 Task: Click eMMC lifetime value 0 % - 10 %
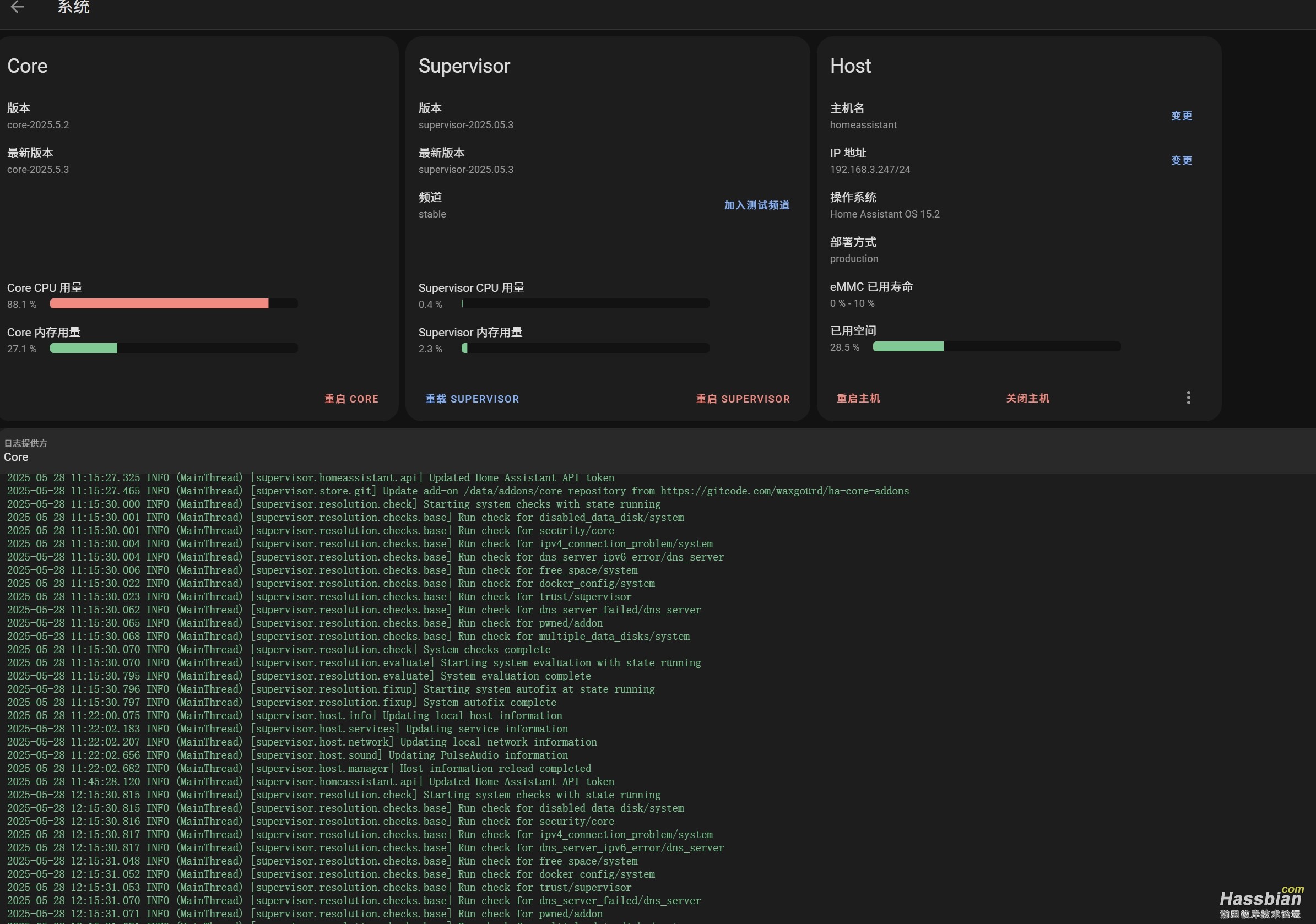(852, 303)
